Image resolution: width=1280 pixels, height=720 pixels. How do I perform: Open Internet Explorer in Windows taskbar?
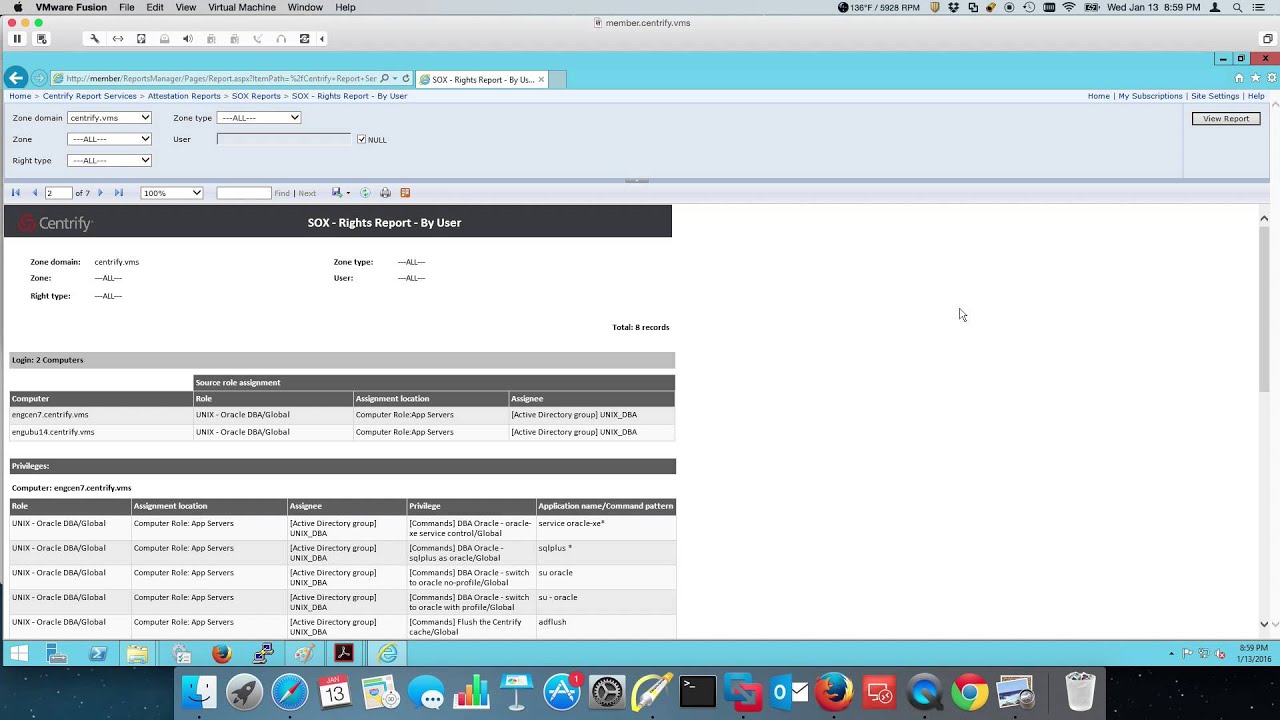[387, 654]
